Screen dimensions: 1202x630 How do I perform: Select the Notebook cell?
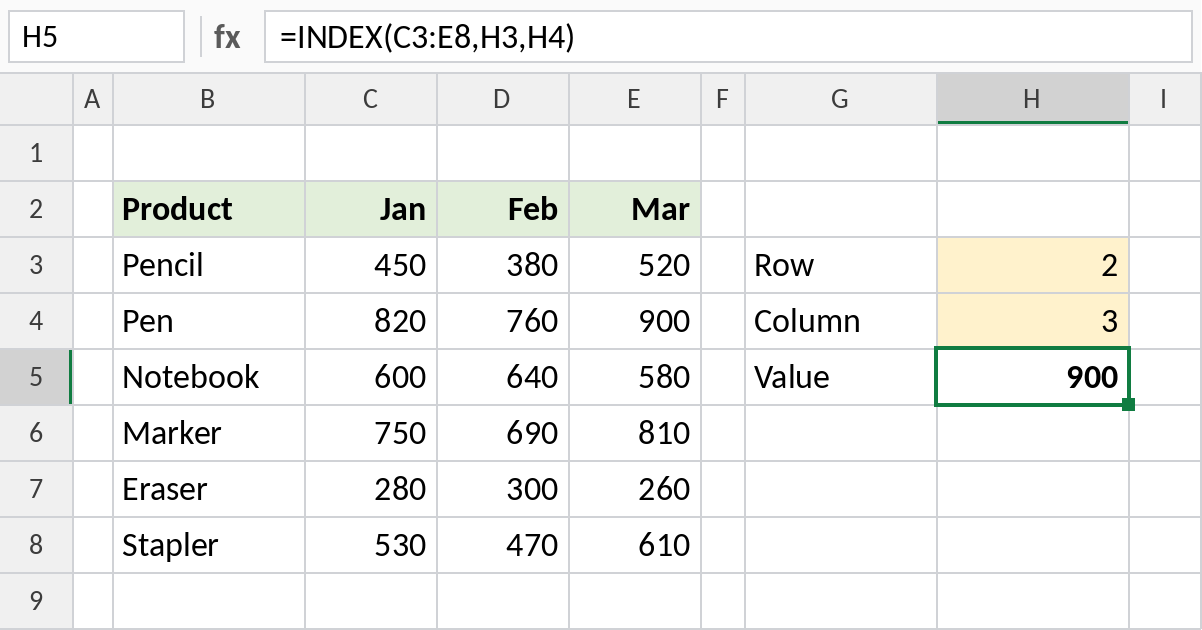209,377
